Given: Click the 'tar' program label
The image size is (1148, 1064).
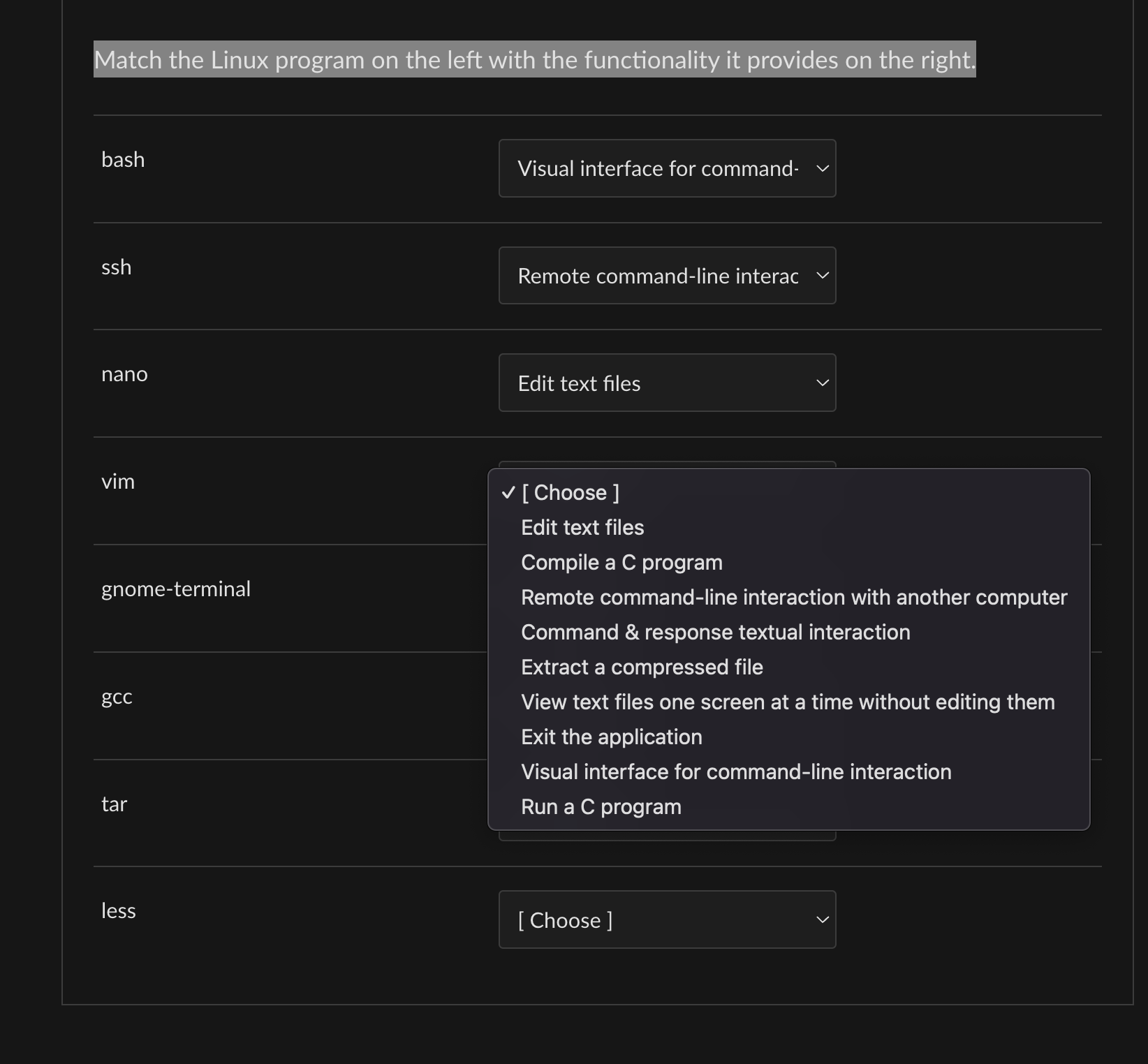Looking at the screenshot, I should point(114,804).
